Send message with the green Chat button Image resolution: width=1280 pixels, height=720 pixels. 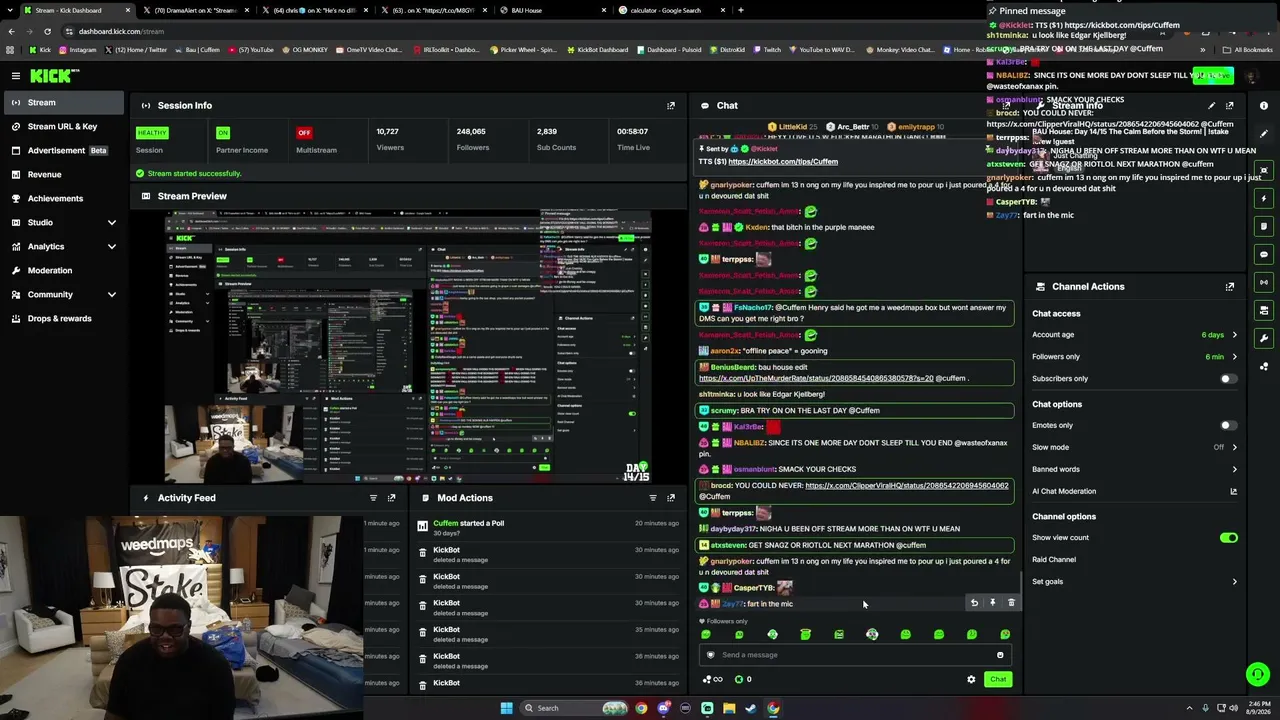coord(998,679)
